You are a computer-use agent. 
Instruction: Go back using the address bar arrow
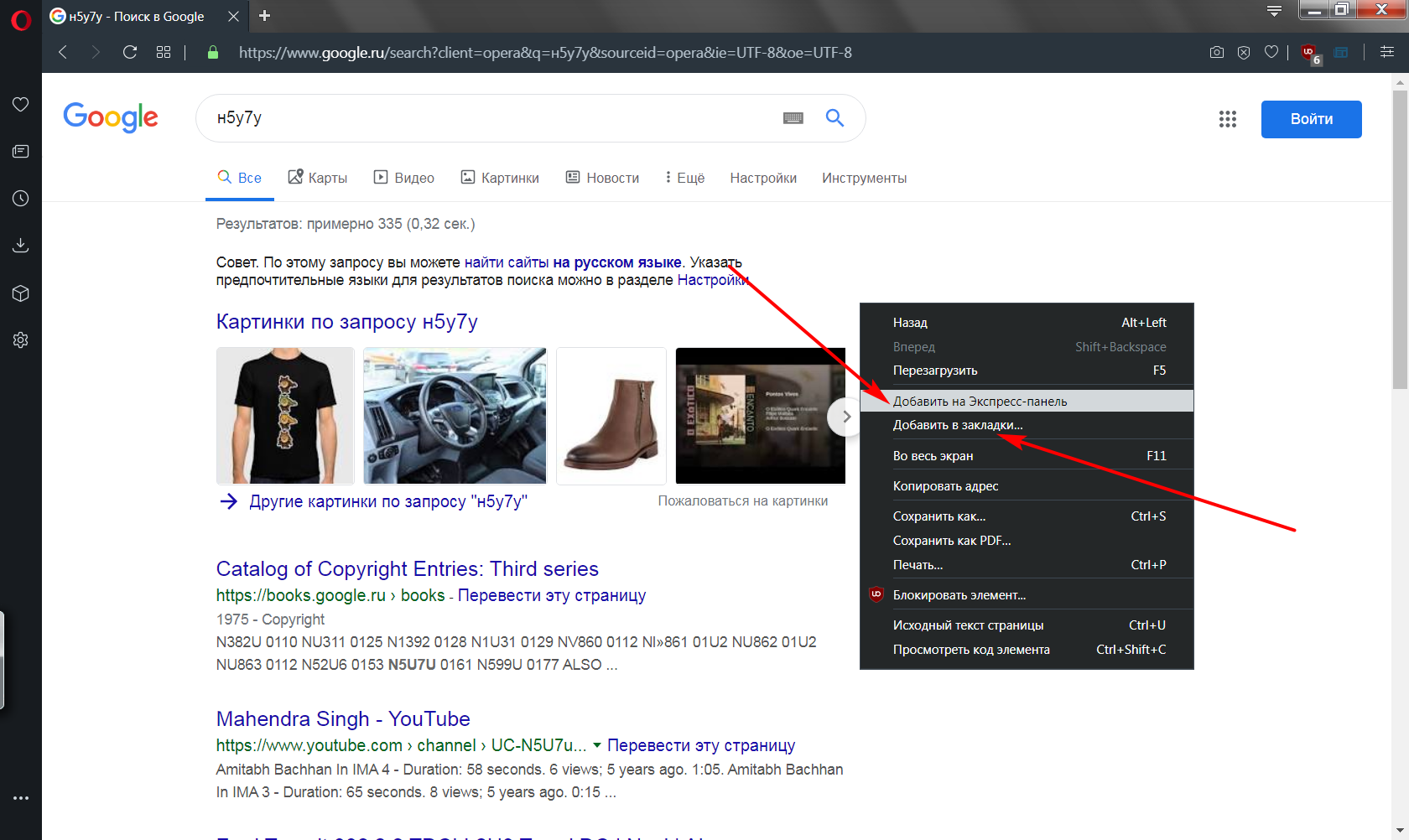coord(63,52)
